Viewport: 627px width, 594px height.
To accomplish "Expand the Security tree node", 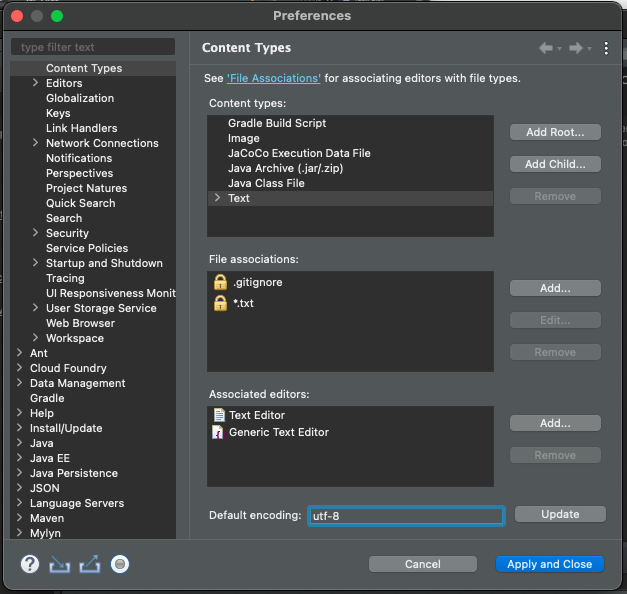I will pyautogui.click(x=35, y=233).
